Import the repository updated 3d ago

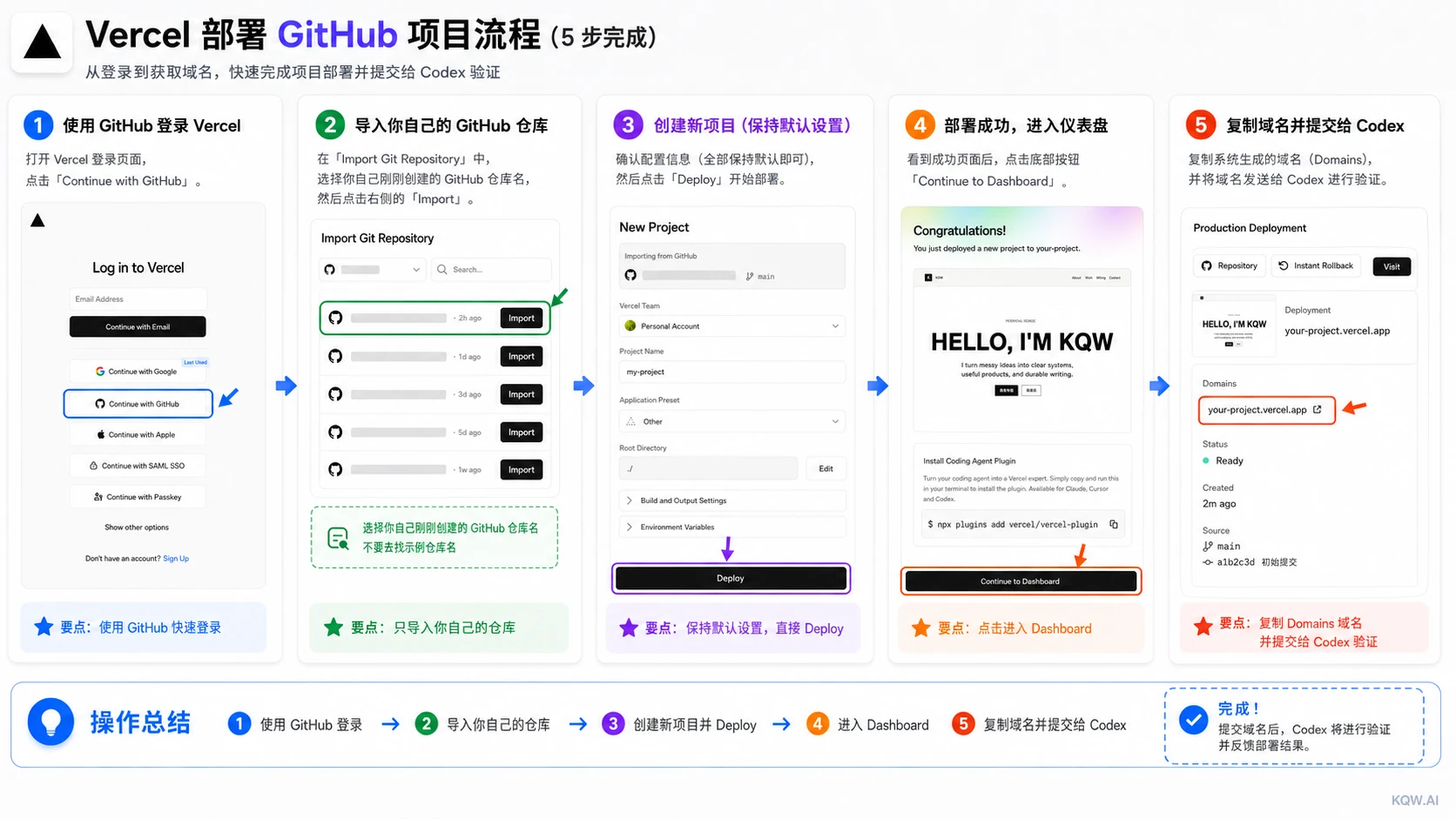521,394
